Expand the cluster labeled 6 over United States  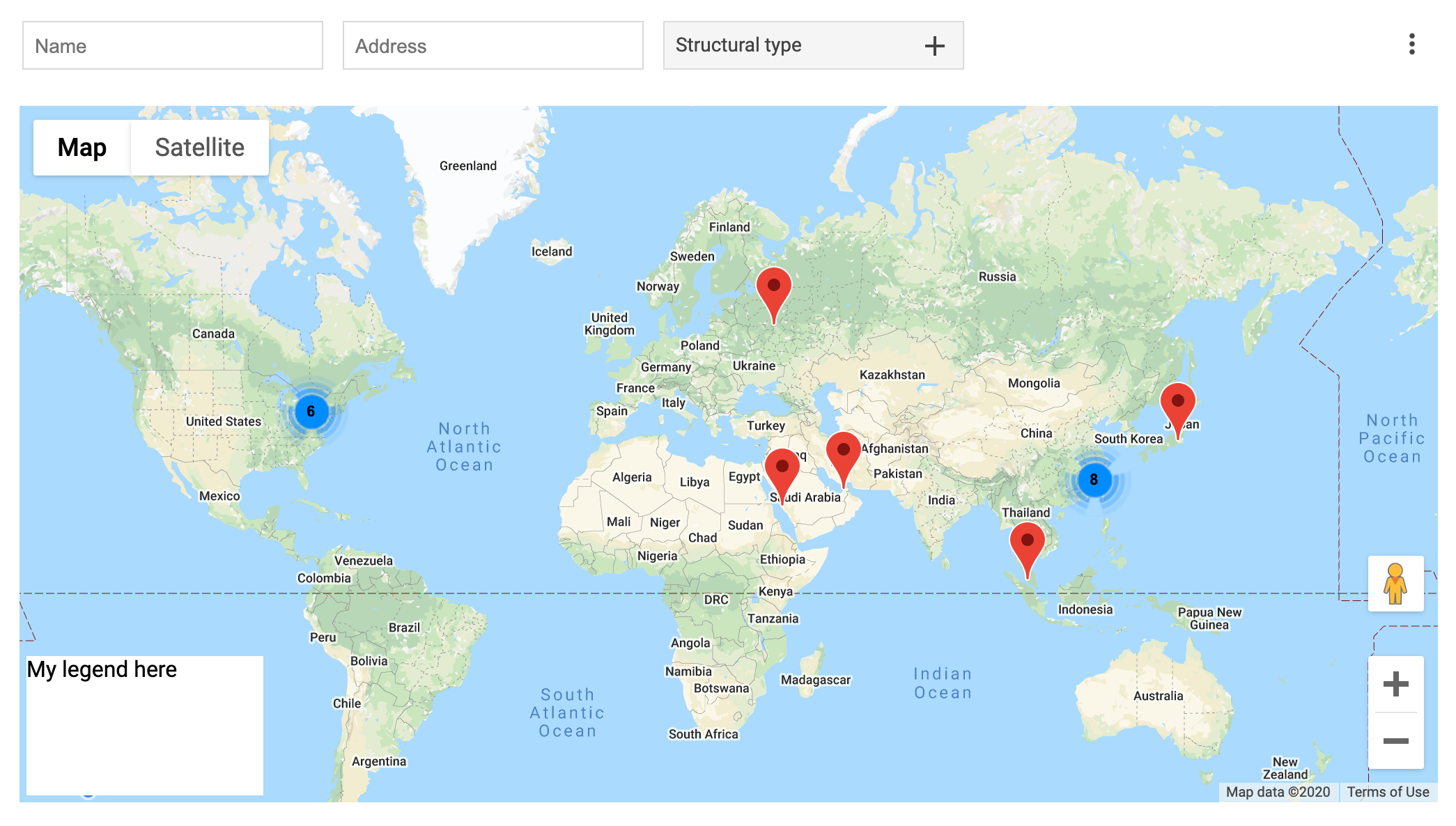point(311,412)
